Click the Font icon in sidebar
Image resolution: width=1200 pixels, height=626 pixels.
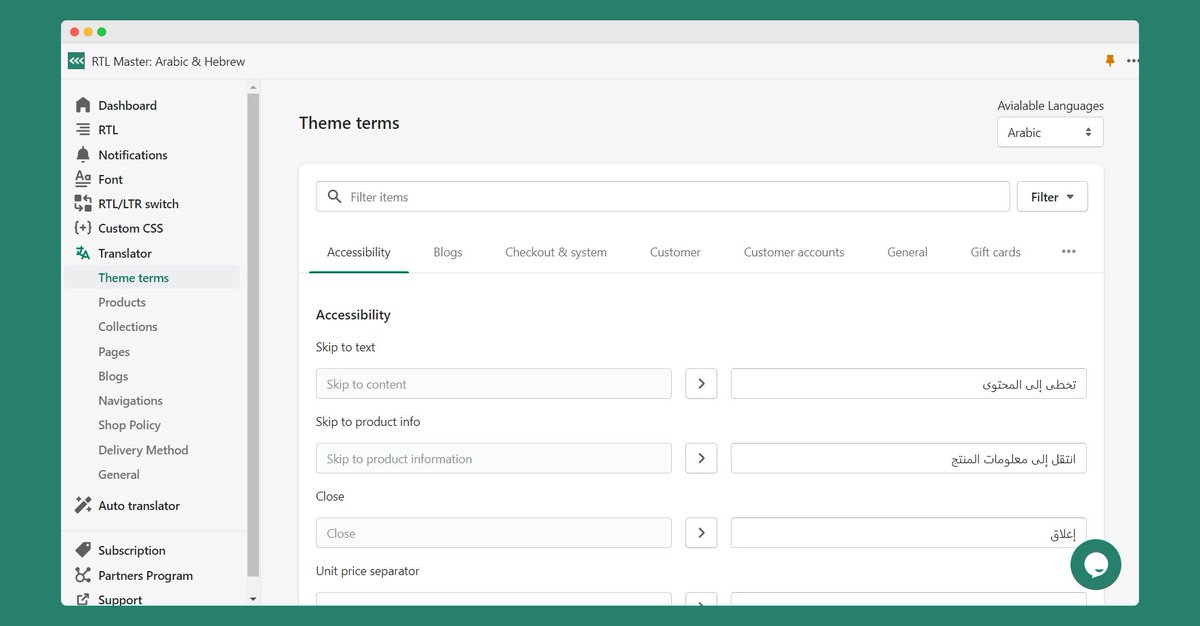(x=83, y=179)
